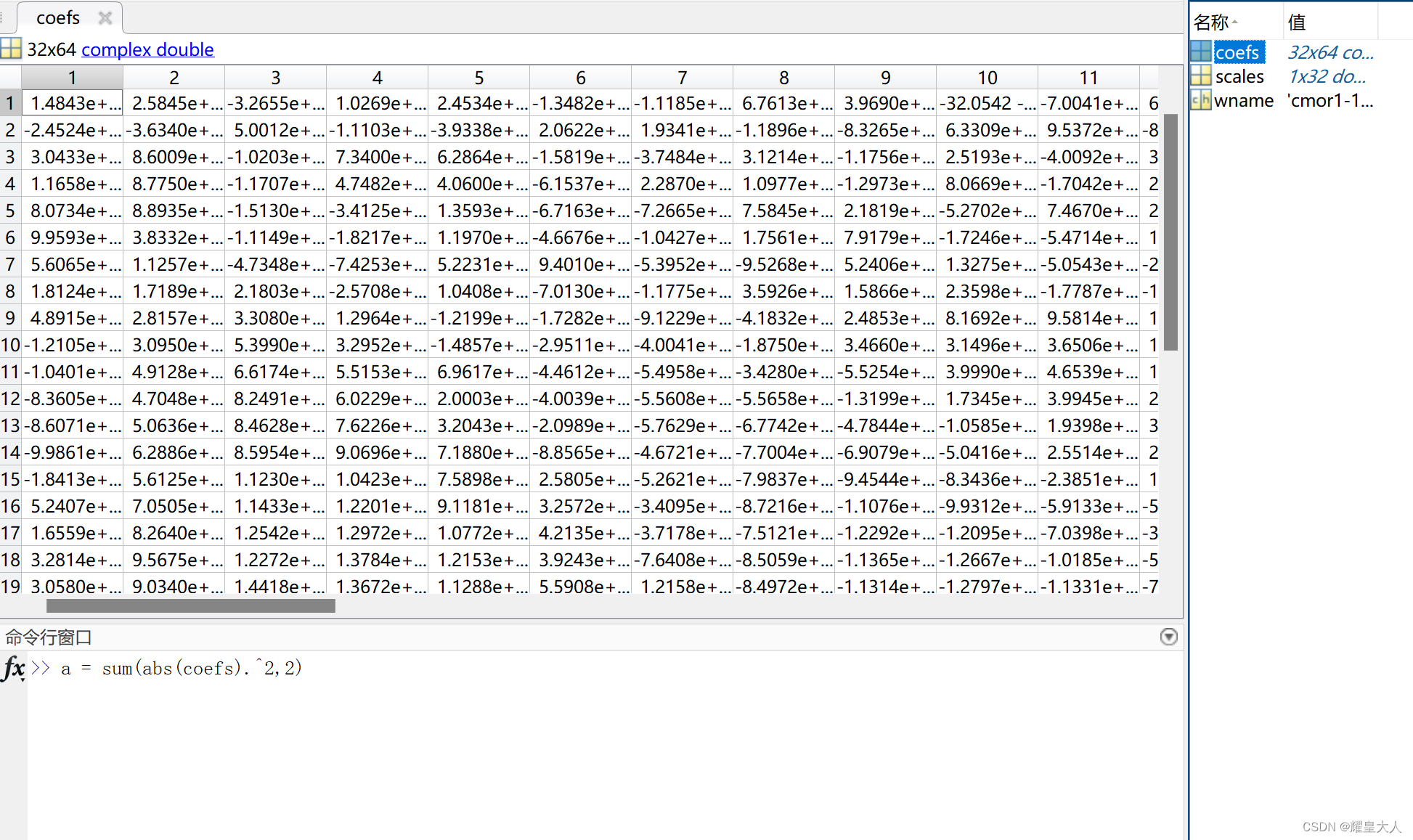Click the scales variable icon
The height and width of the screenshot is (840, 1413).
coord(1201,76)
